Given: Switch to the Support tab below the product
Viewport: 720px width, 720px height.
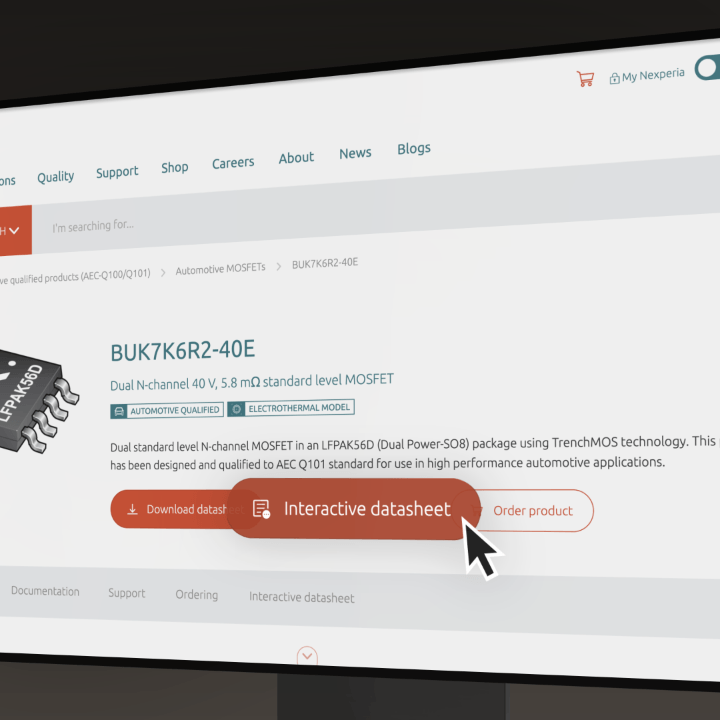Looking at the screenshot, I should point(127,593).
